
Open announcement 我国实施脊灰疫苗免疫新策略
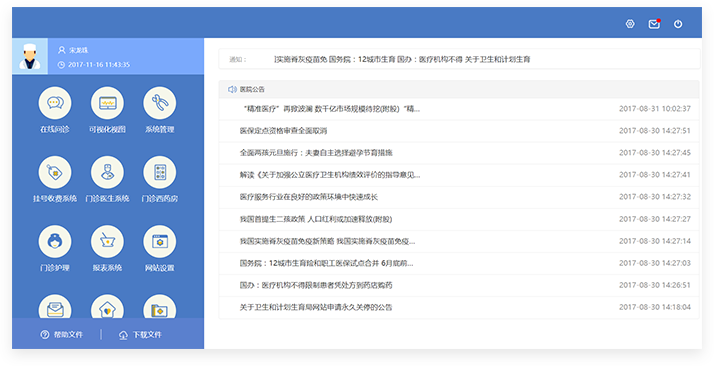coord(327,241)
